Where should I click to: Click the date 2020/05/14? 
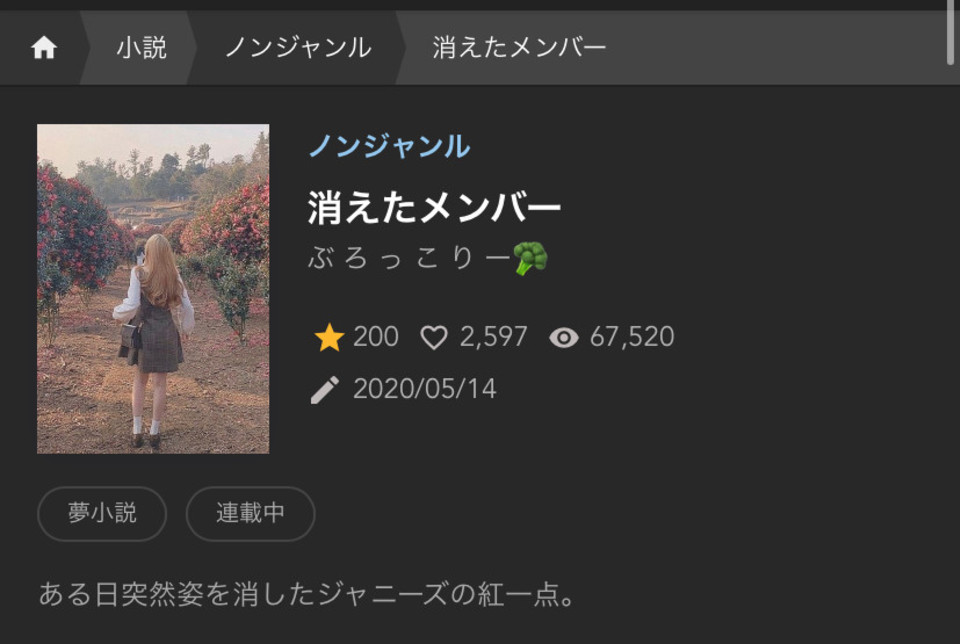coord(425,389)
